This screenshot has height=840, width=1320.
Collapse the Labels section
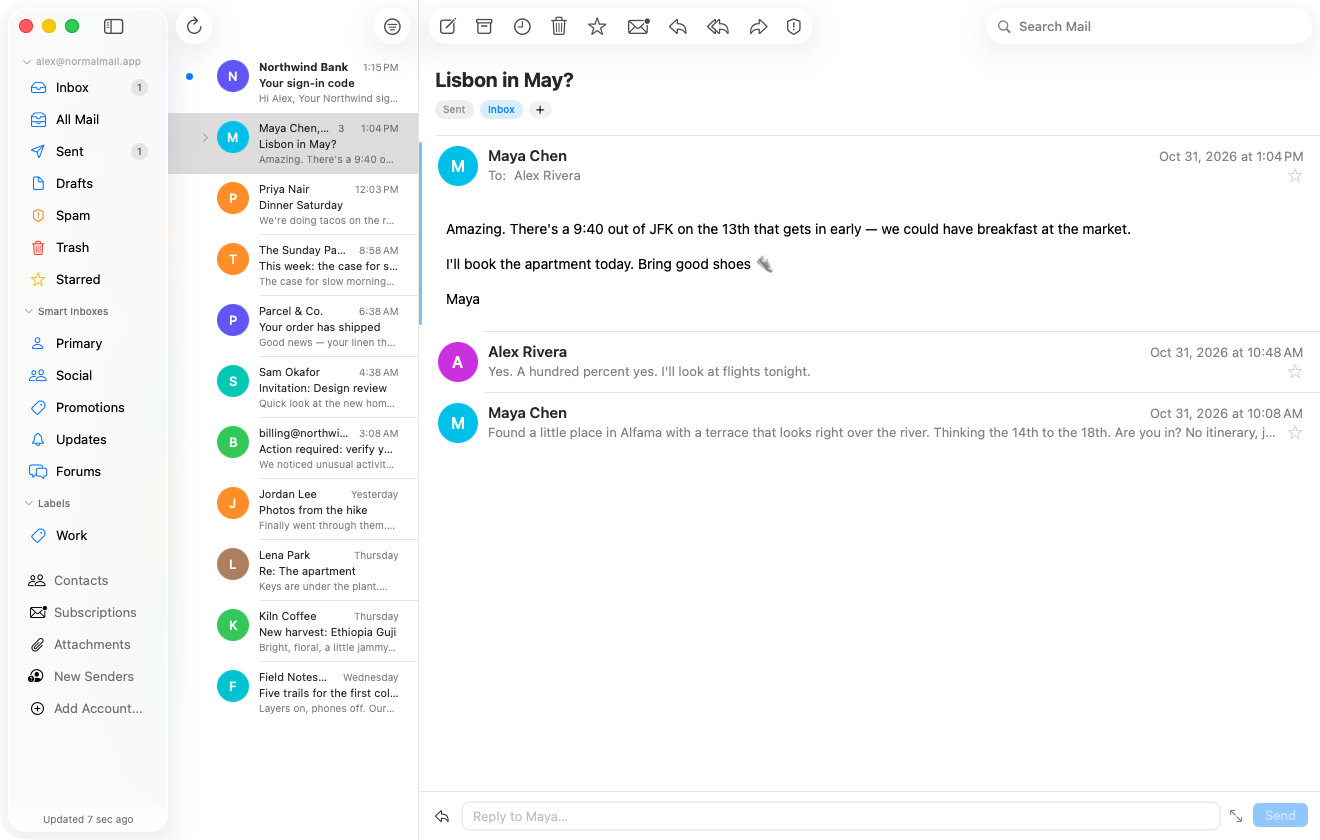(x=28, y=504)
